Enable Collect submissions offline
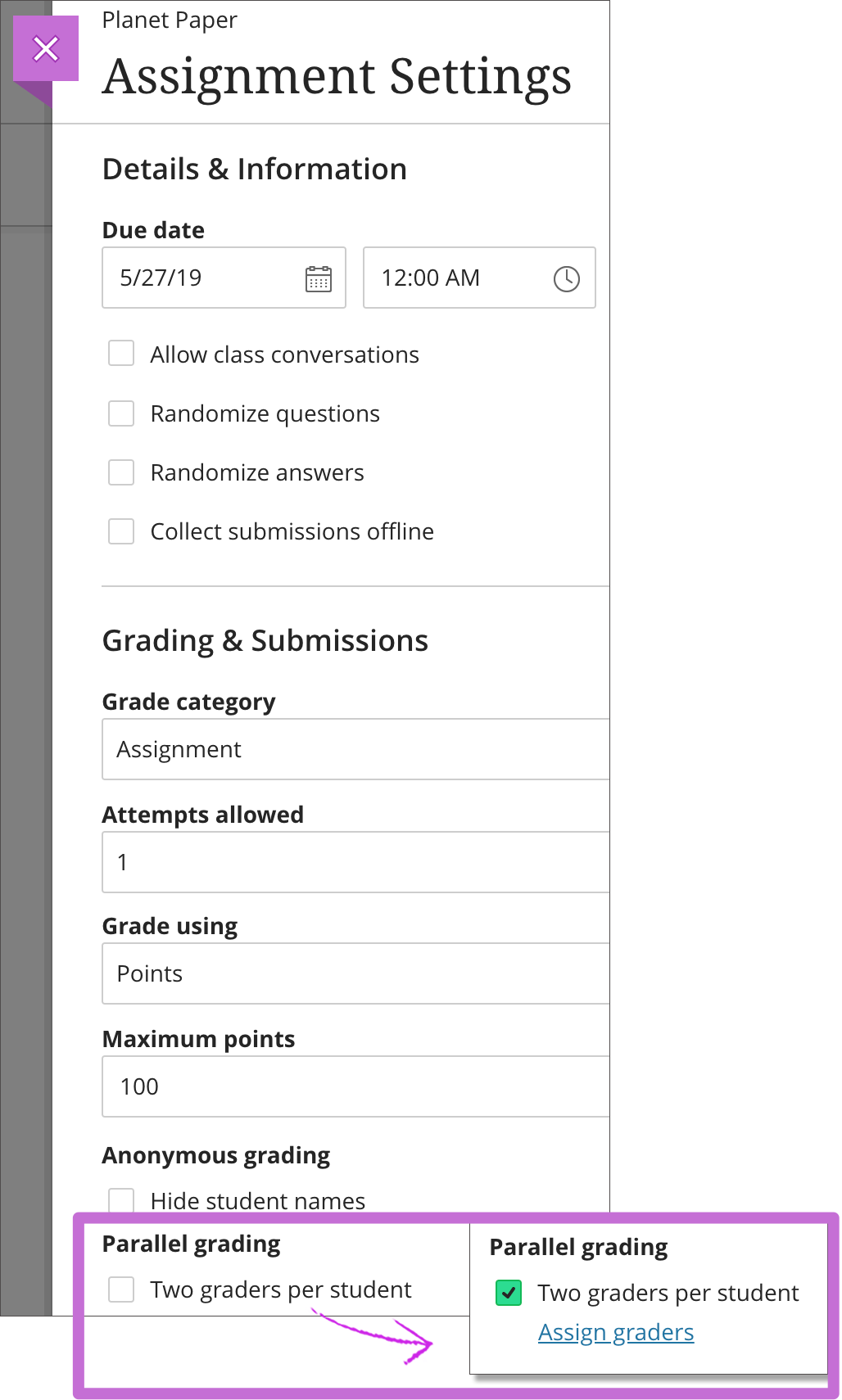 coord(120,531)
